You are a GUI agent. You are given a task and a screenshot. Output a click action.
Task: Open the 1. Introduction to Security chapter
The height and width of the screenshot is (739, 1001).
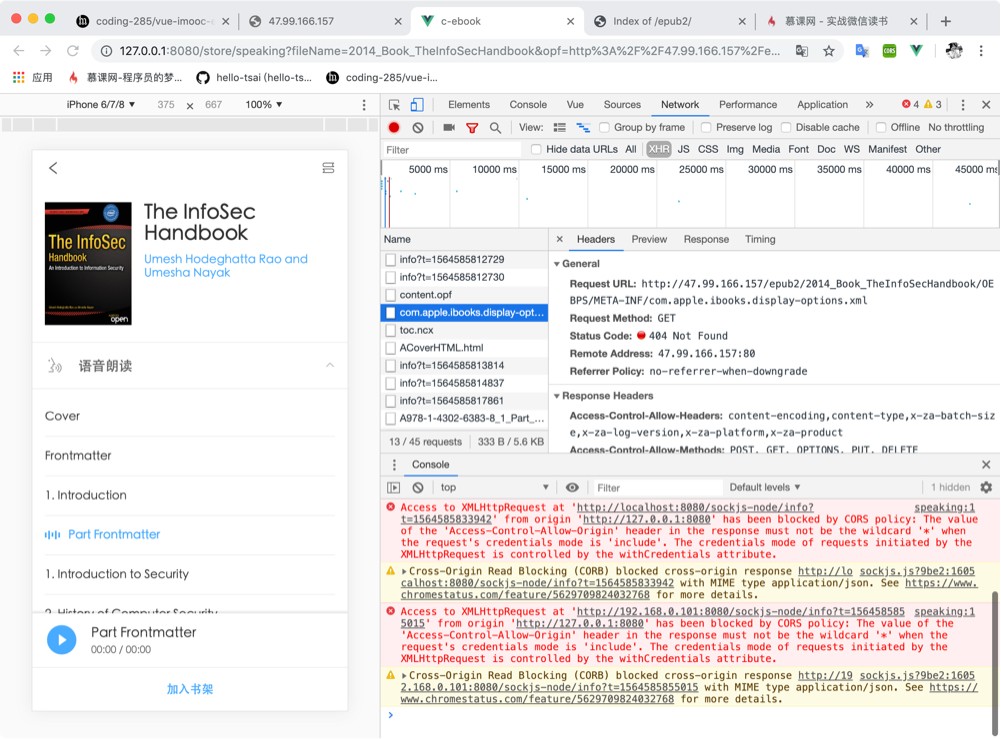[x=117, y=574]
